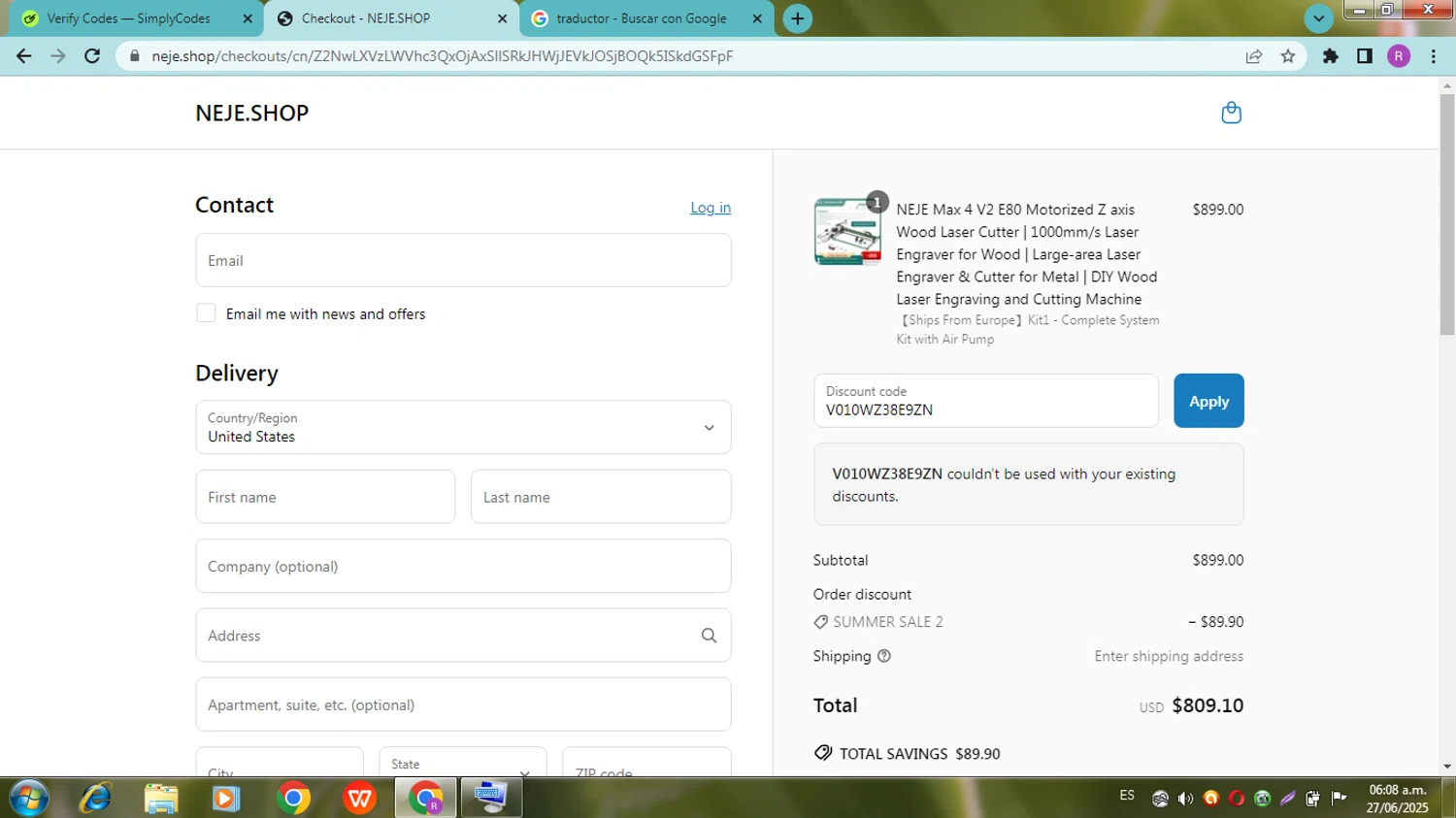This screenshot has width=1456, height=818.
Task: Click the SUMMER SALE 2 discount label
Action: (x=888, y=622)
